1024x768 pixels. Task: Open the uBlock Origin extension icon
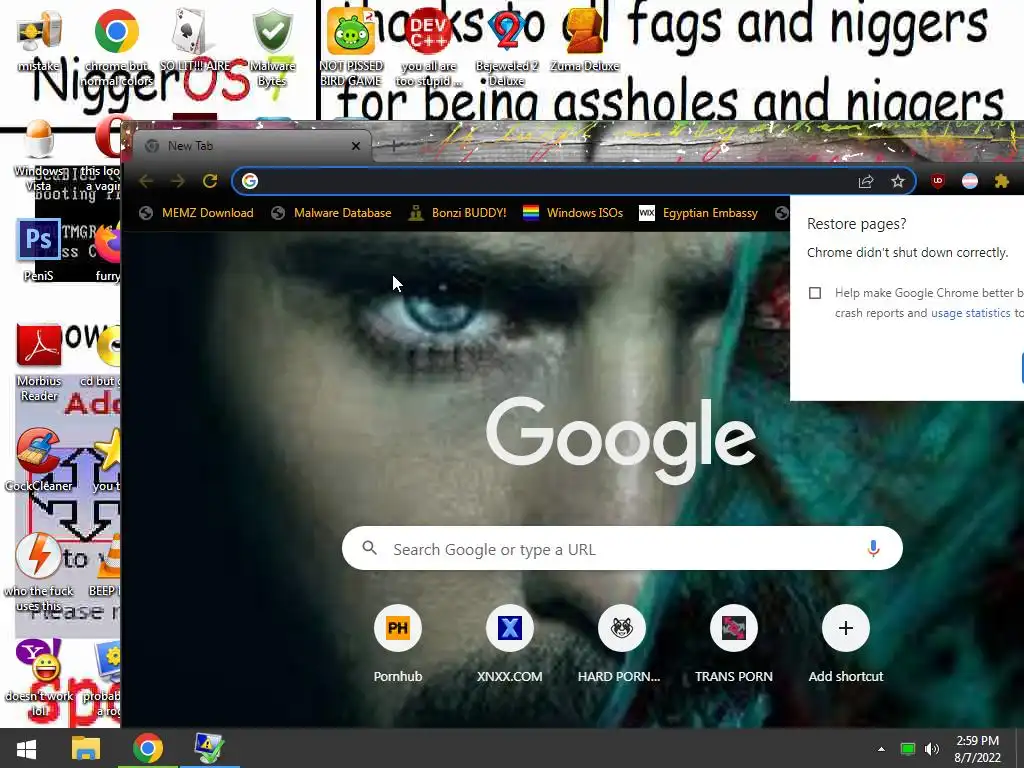(x=938, y=181)
